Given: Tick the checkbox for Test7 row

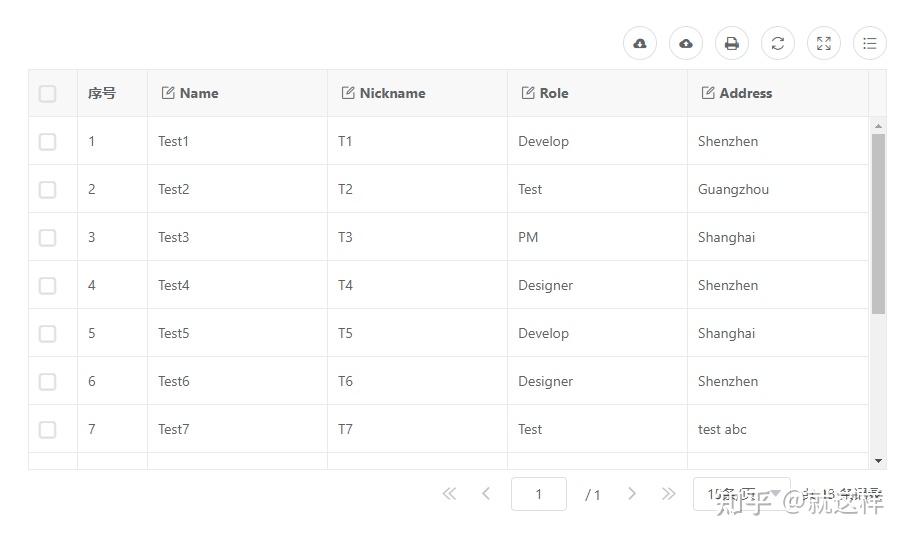Looking at the screenshot, I should pos(48,430).
